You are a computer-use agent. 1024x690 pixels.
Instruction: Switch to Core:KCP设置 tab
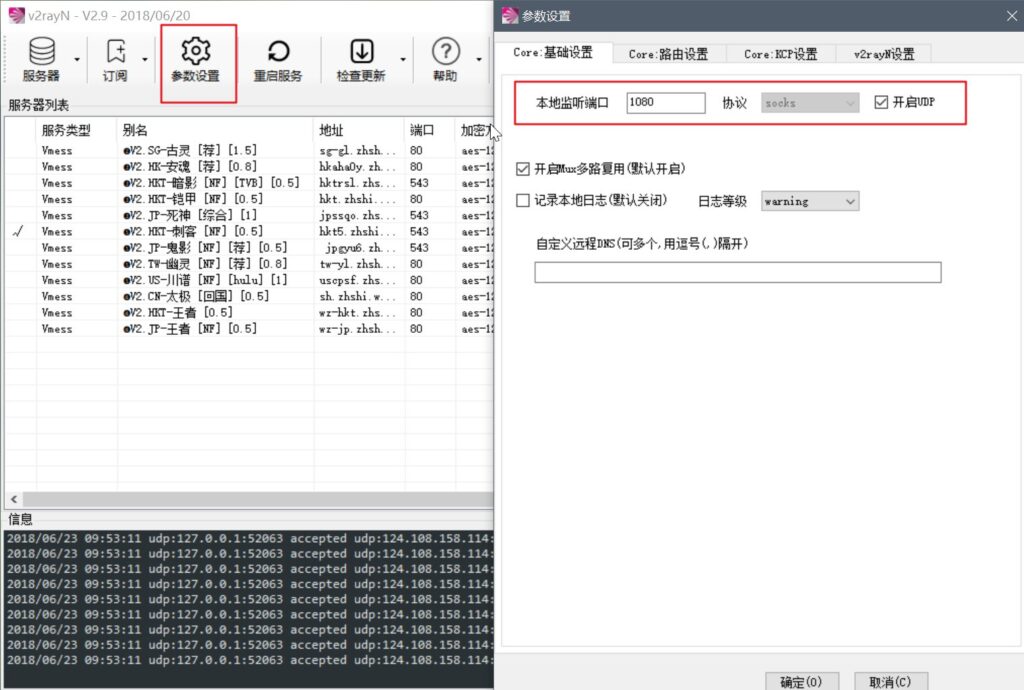click(x=780, y=54)
